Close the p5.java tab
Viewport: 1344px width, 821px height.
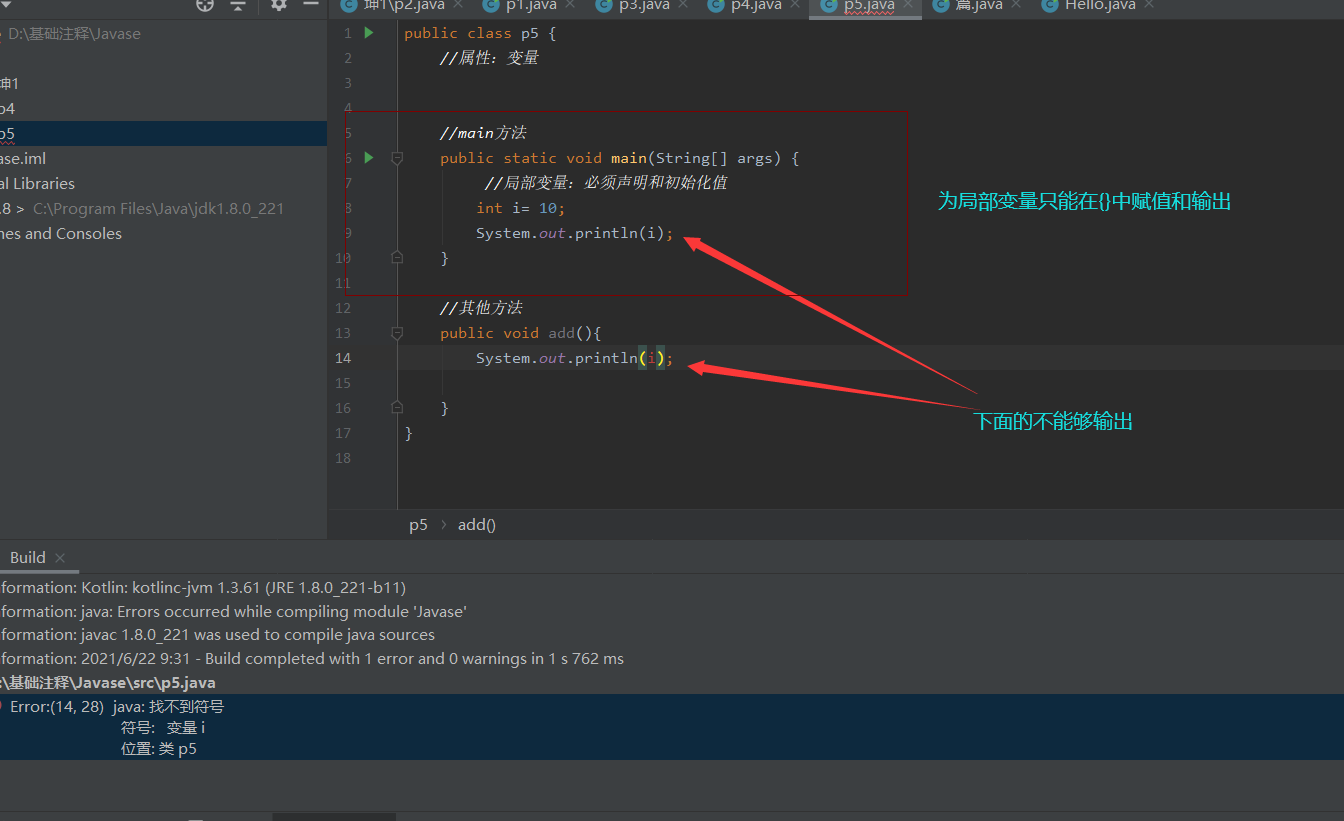click(x=909, y=5)
